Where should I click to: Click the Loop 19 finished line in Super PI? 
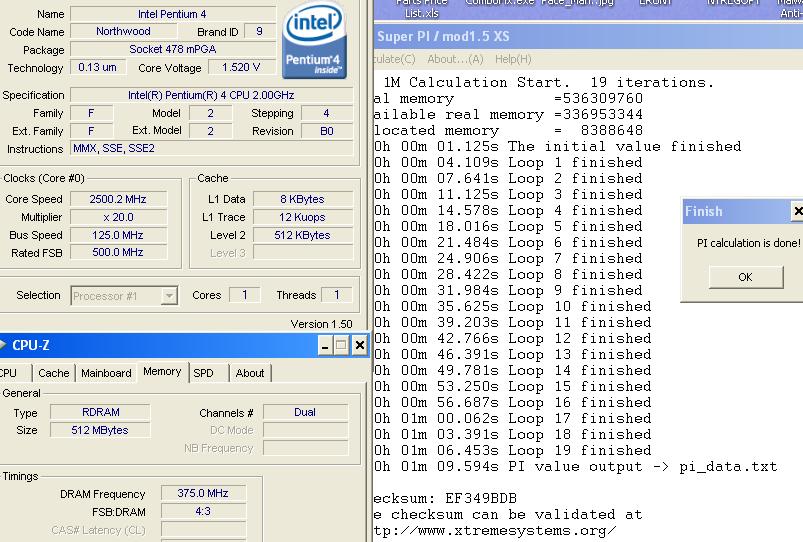point(513,451)
